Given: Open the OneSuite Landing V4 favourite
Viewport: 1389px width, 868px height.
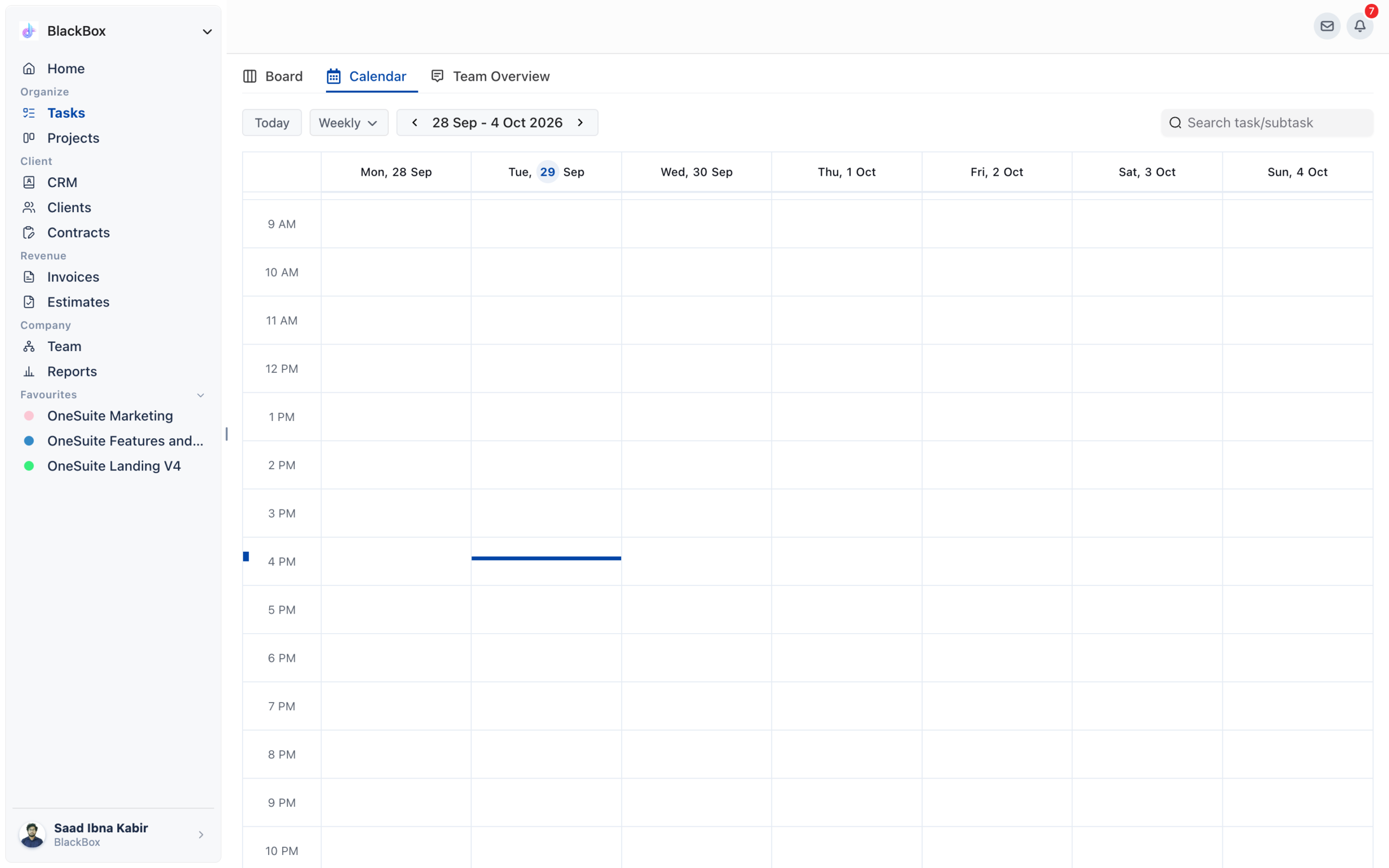Looking at the screenshot, I should pyautogui.click(x=113, y=465).
